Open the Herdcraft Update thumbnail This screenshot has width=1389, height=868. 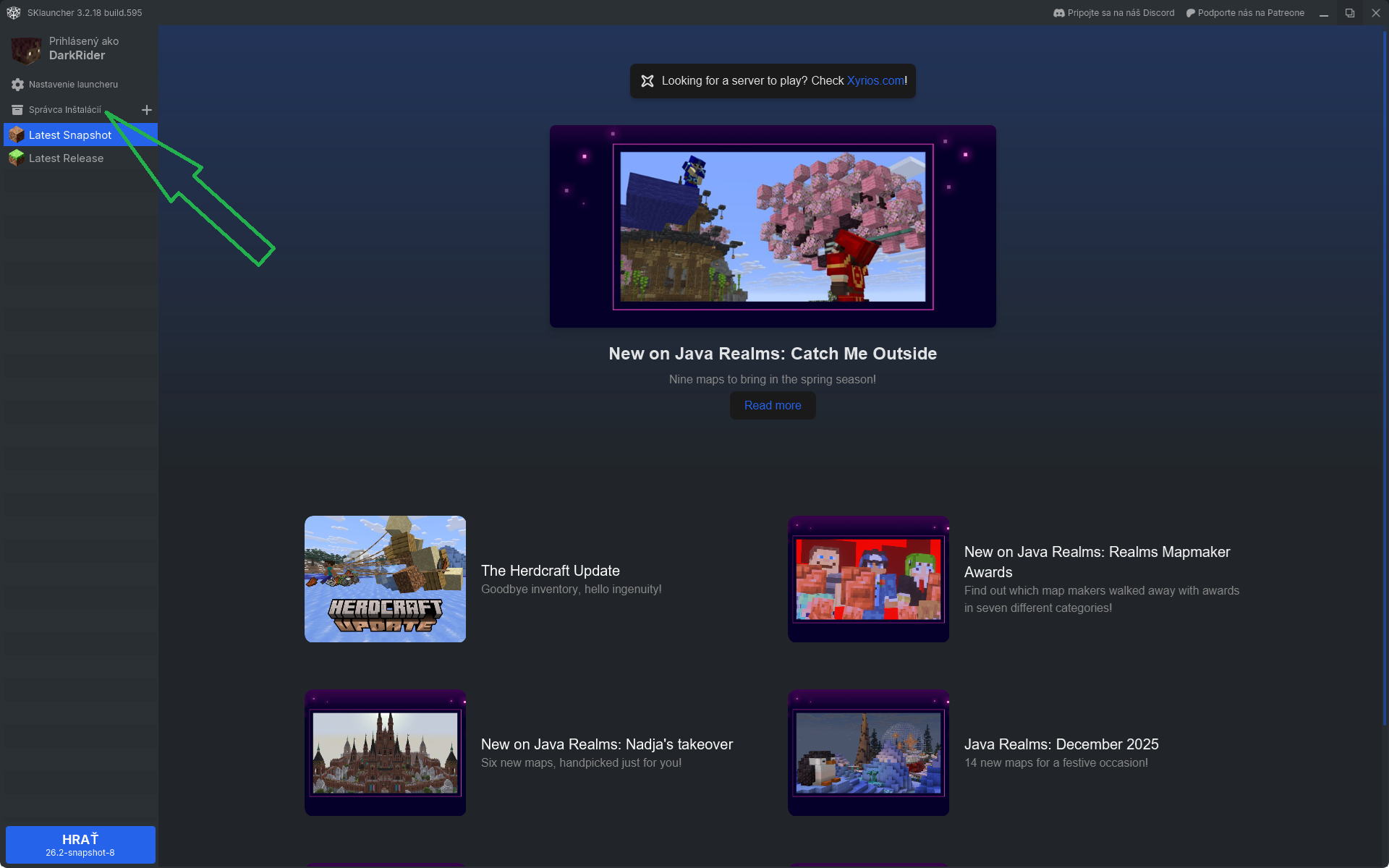pyautogui.click(x=385, y=579)
